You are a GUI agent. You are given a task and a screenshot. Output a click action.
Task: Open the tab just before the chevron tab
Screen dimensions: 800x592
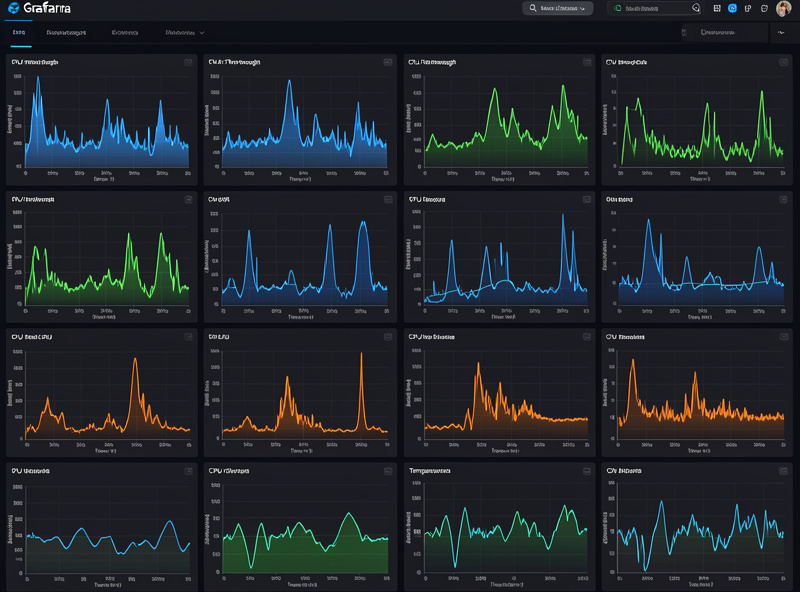pyautogui.click(x=125, y=32)
